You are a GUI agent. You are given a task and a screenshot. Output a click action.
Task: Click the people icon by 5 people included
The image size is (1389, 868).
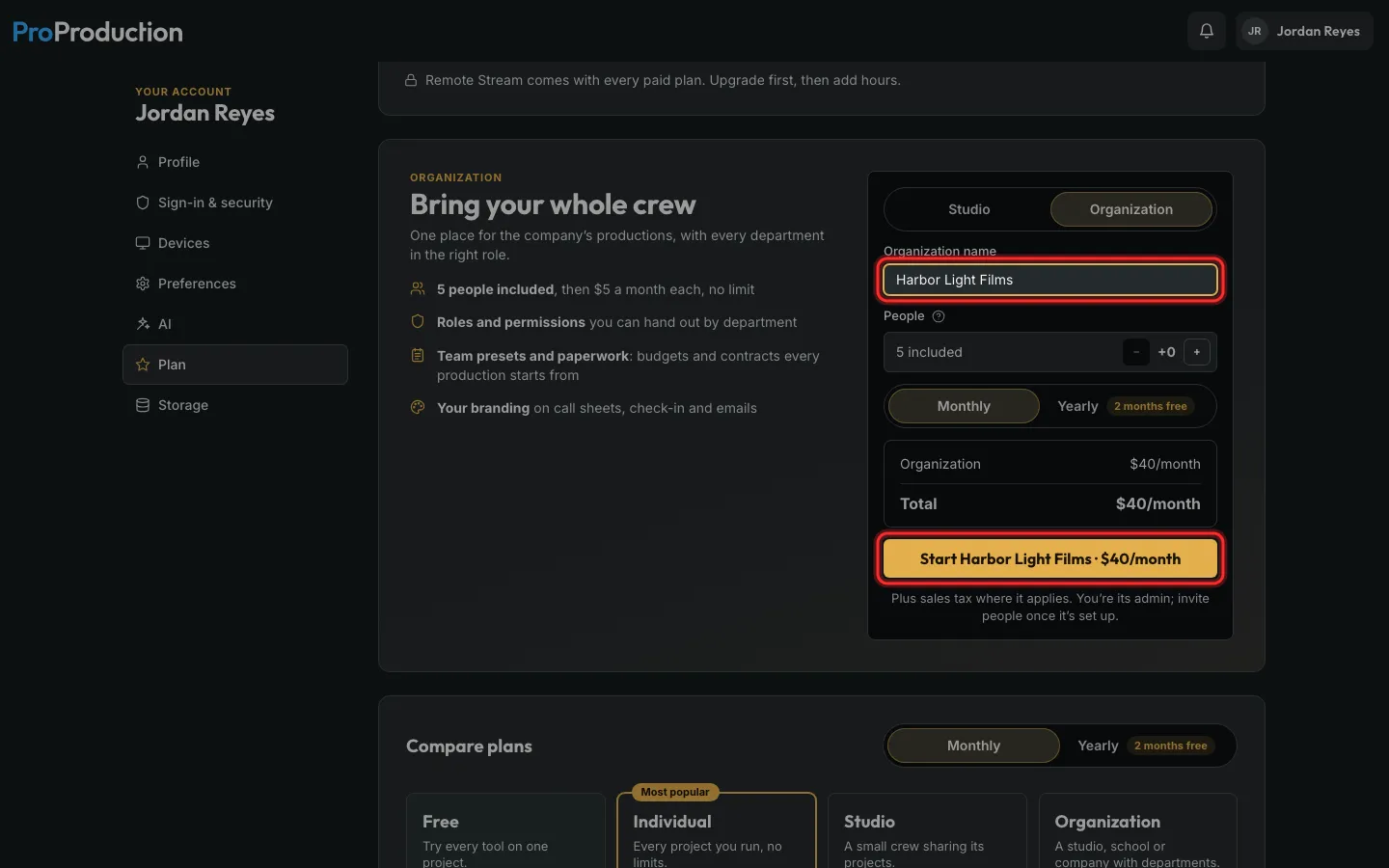[x=418, y=288]
